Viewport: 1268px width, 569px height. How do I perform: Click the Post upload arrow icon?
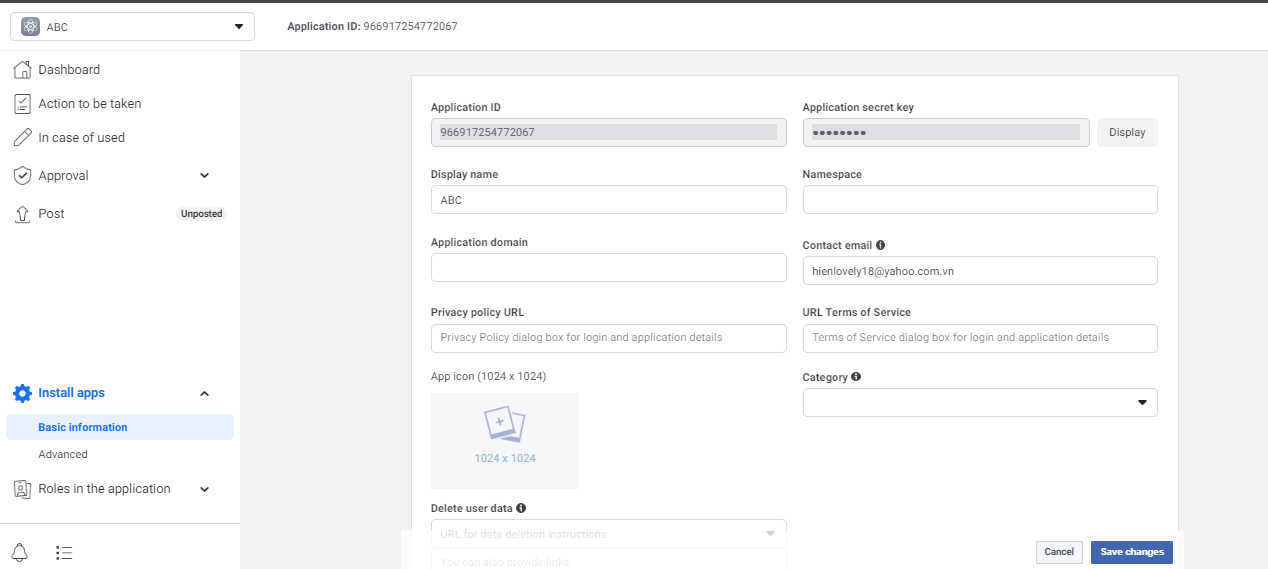coord(22,214)
